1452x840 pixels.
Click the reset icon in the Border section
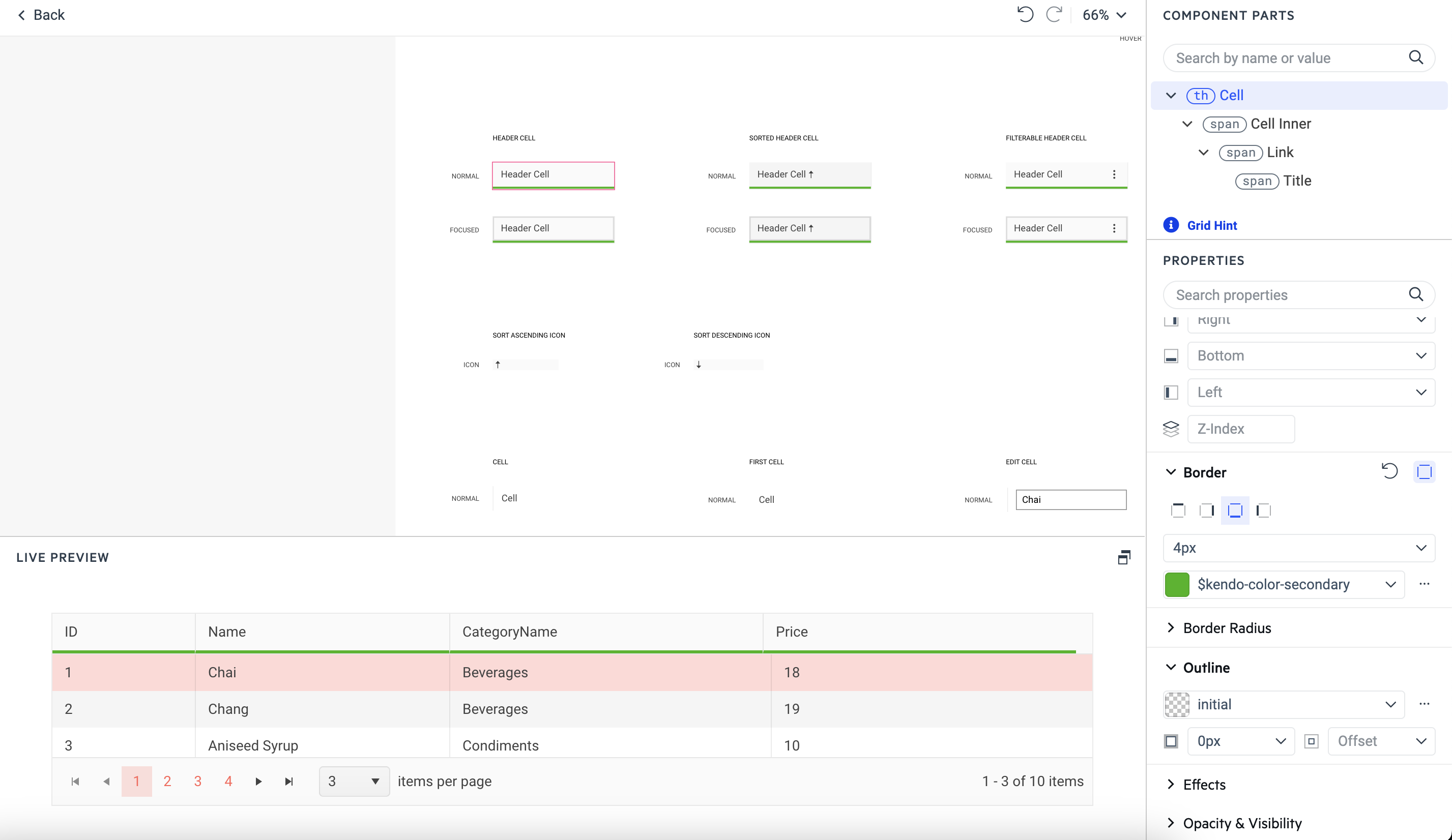coord(1389,471)
